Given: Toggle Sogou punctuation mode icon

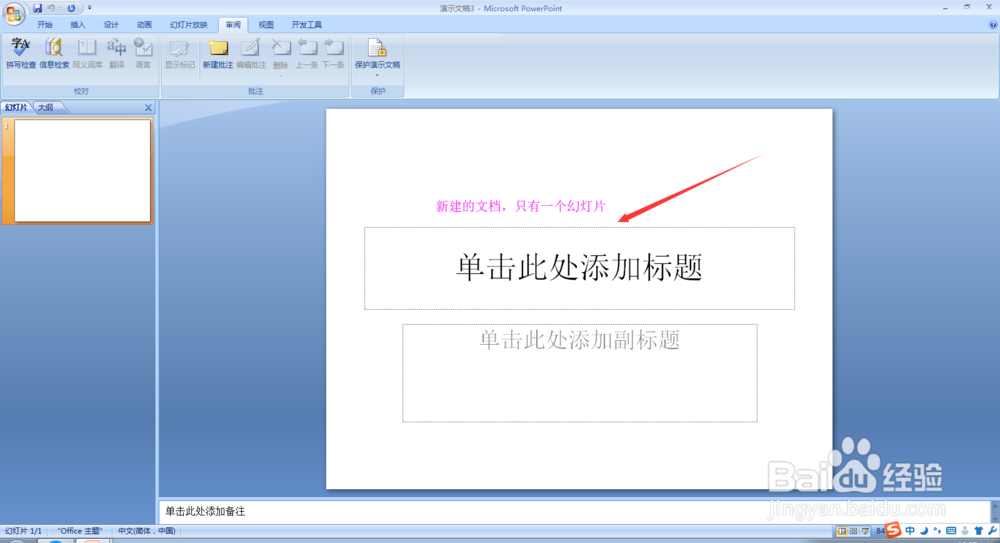Looking at the screenshot, I should (937, 530).
